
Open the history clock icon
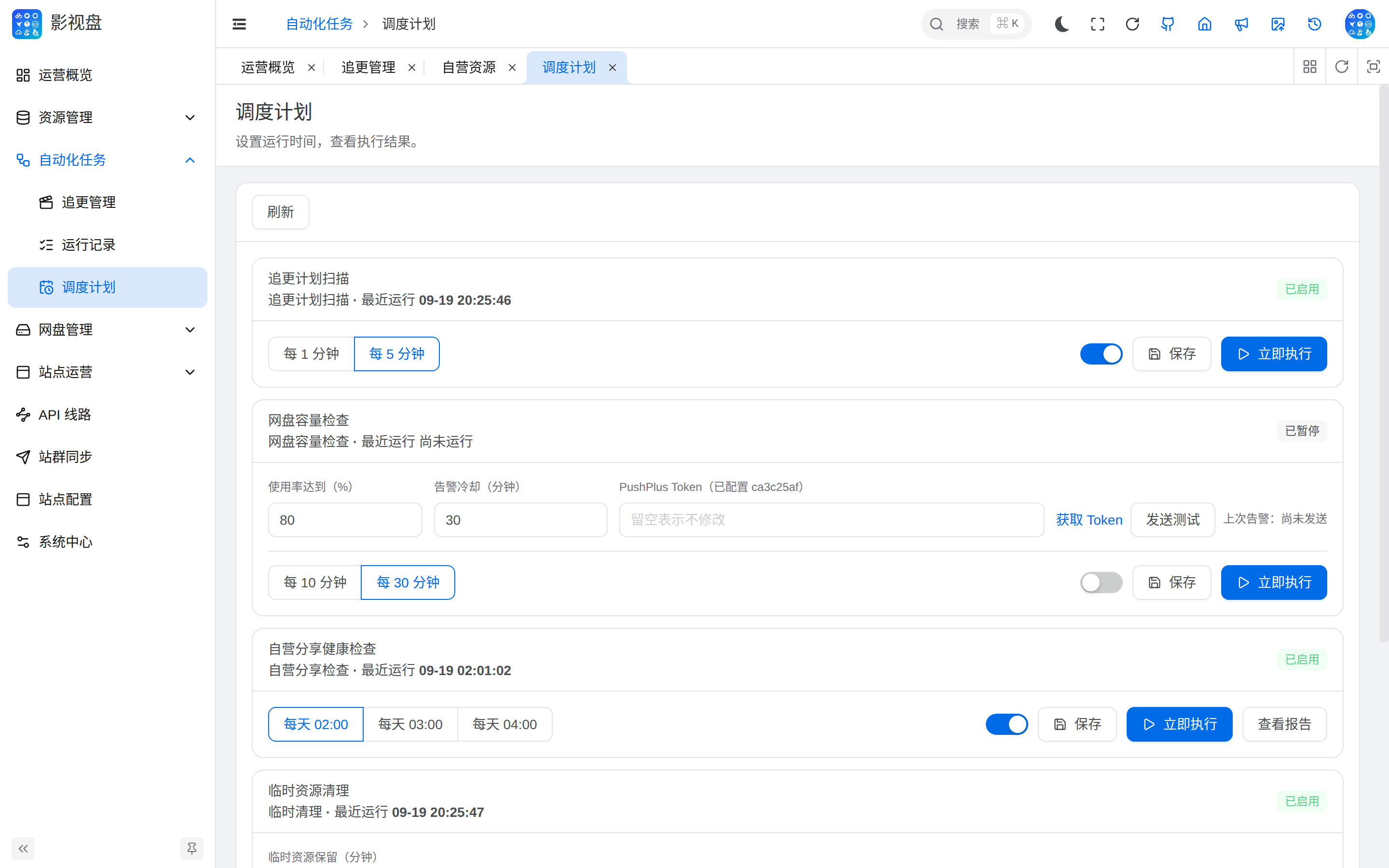(1314, 24)
